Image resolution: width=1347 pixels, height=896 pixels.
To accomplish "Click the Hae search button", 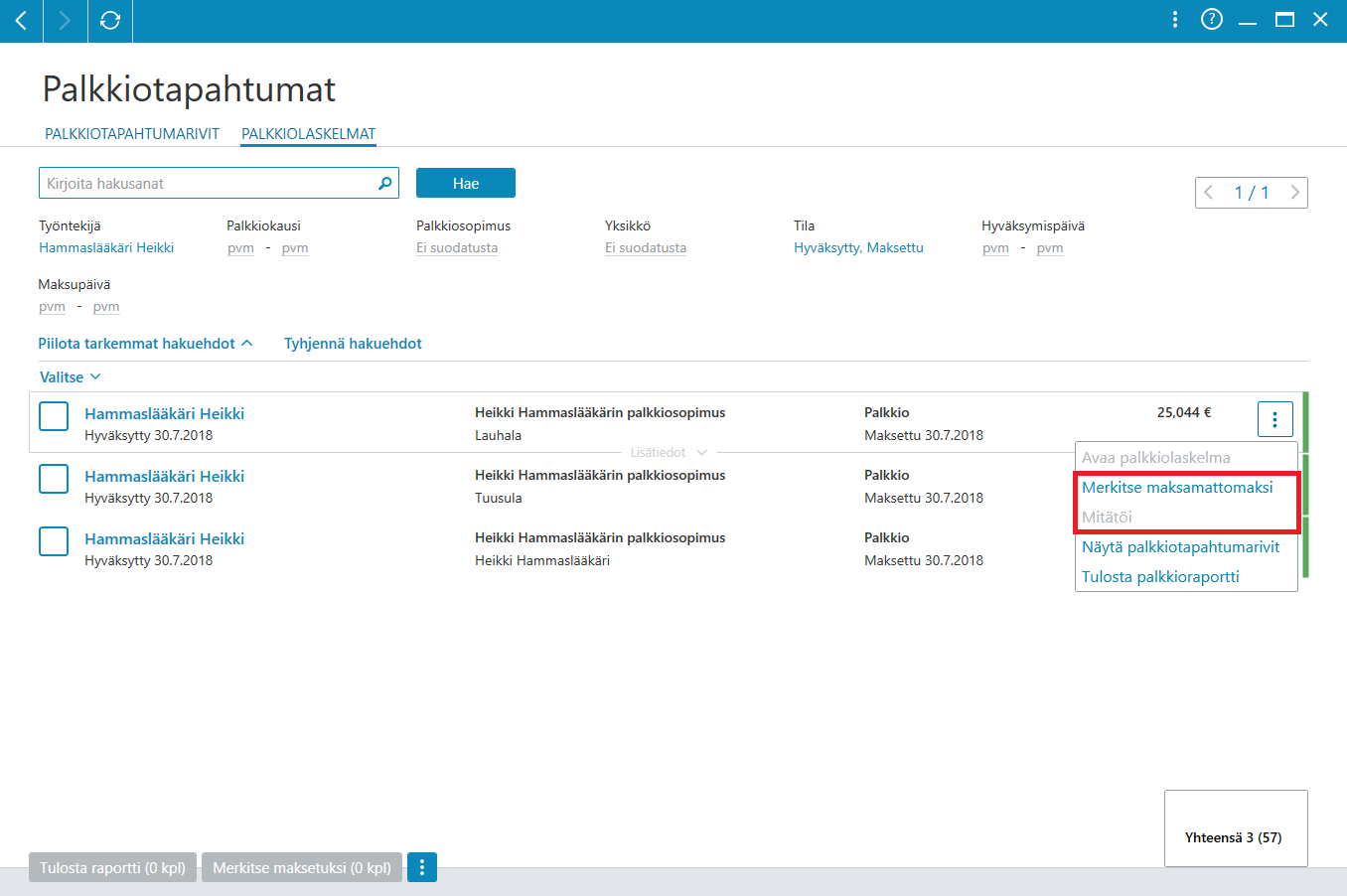I will [466, 183].
